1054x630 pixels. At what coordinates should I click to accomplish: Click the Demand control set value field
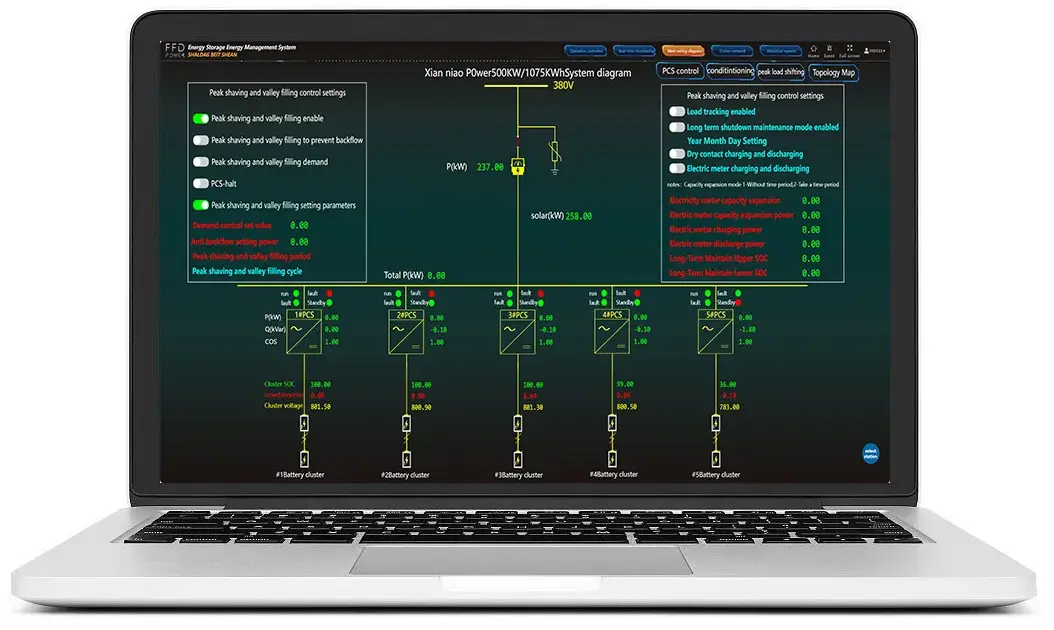[x=299, y=226]
